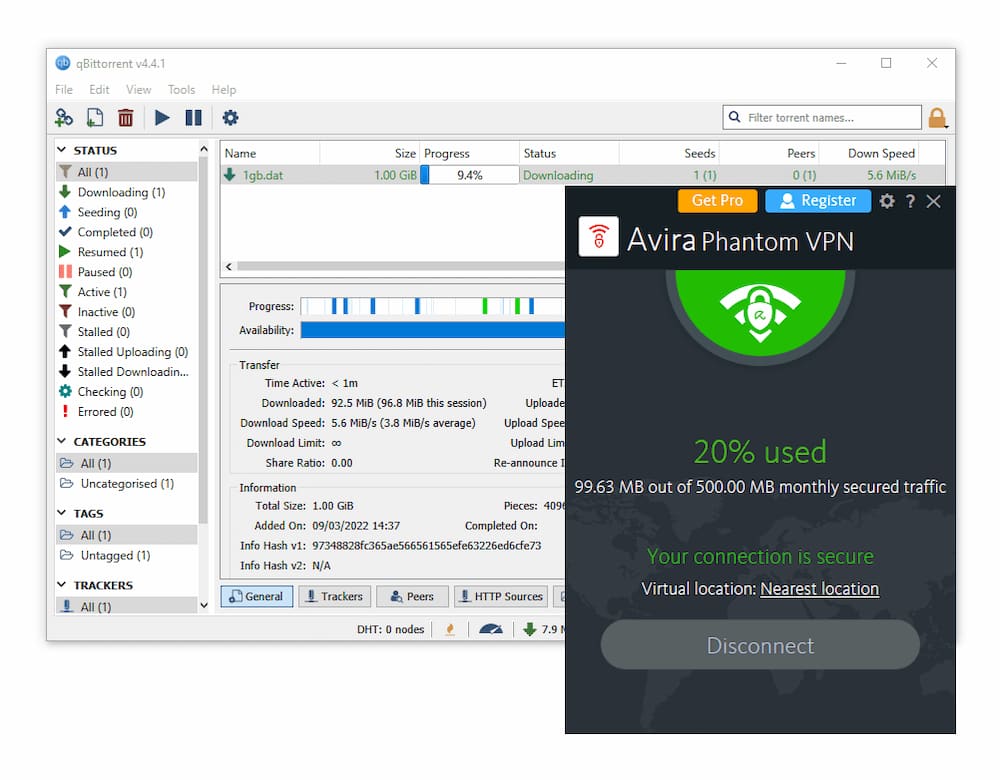The width and height of the screenshot is (1000, 780).
Task: Lock the interface using the padlock icon
Action: click(937, 117)
